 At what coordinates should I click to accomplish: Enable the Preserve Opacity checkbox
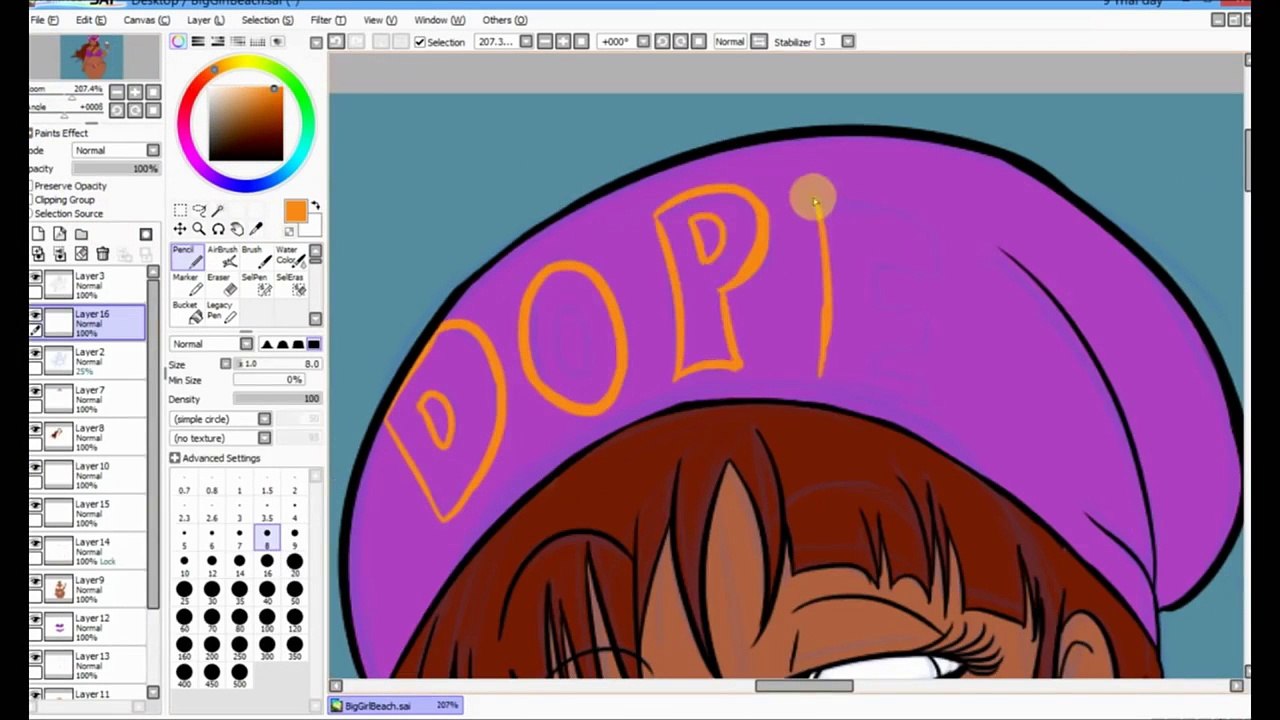point(30,186)
